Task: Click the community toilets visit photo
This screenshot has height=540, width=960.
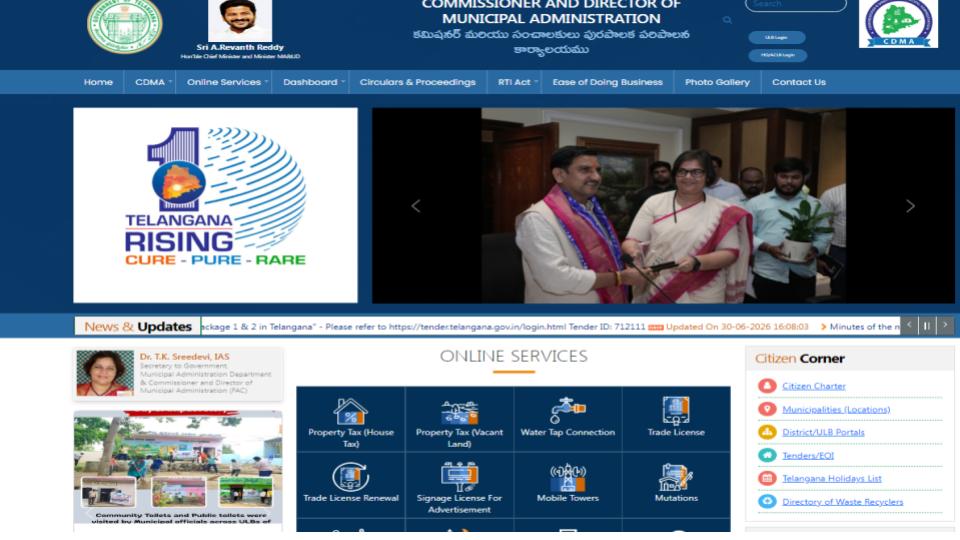Action: pos(178,468)
